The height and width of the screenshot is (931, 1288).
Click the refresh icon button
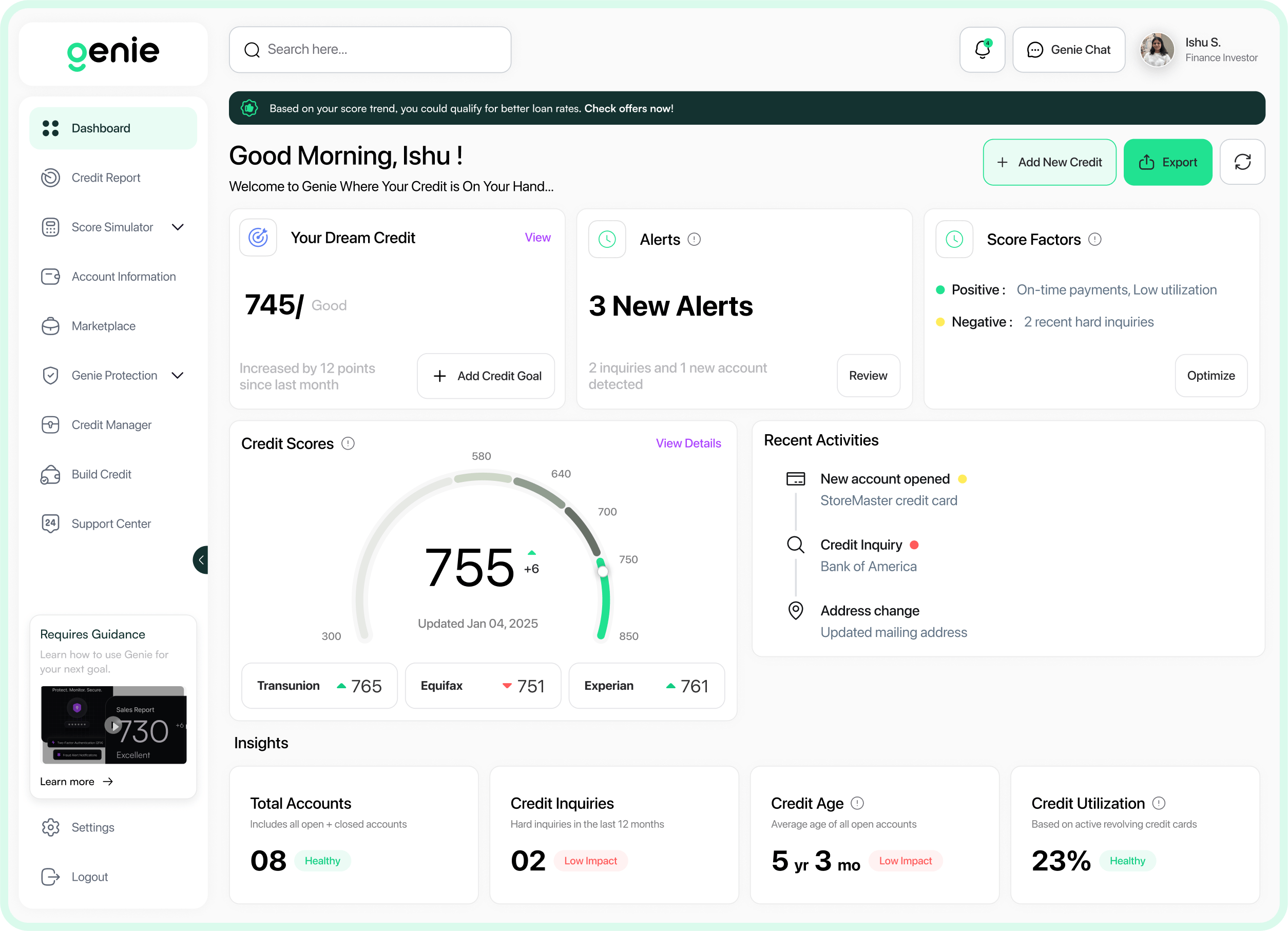[x=1242, y=162]
